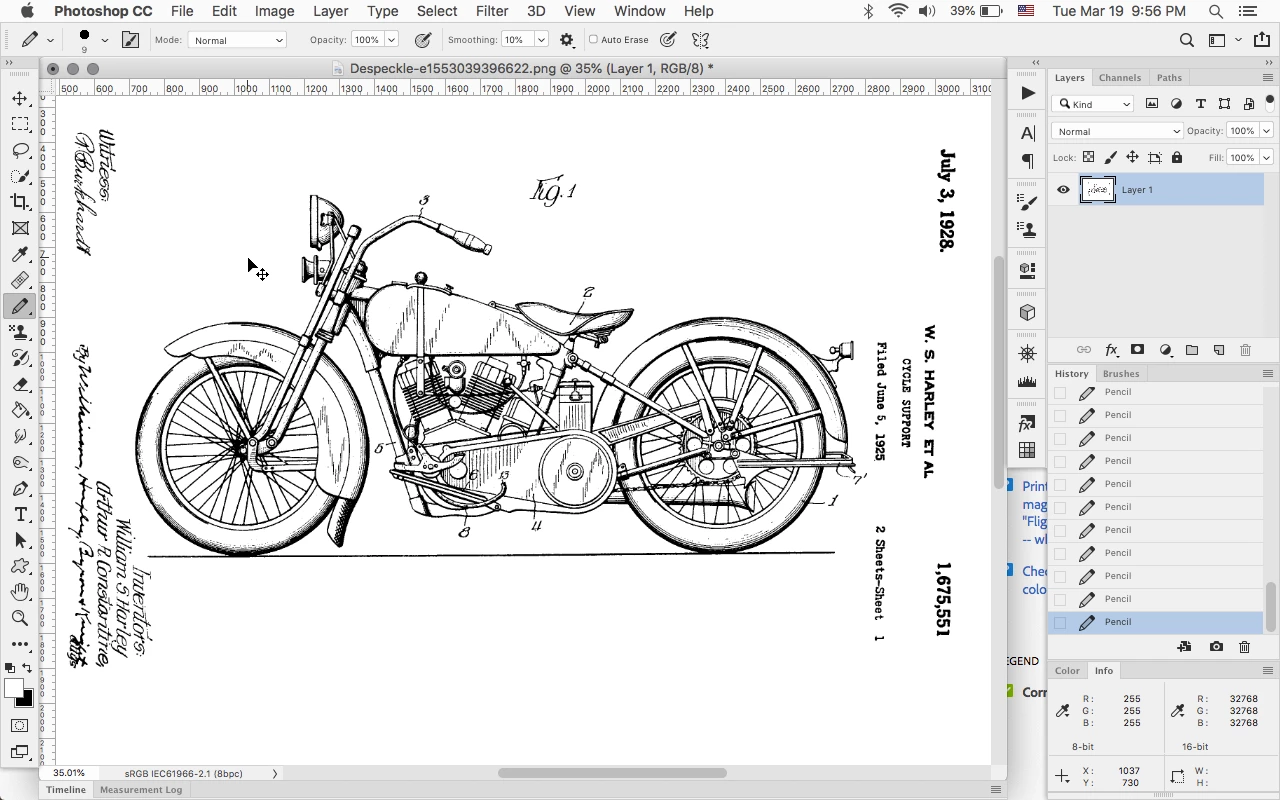
Task: Select the Frame tool
Action: point(20,228)
